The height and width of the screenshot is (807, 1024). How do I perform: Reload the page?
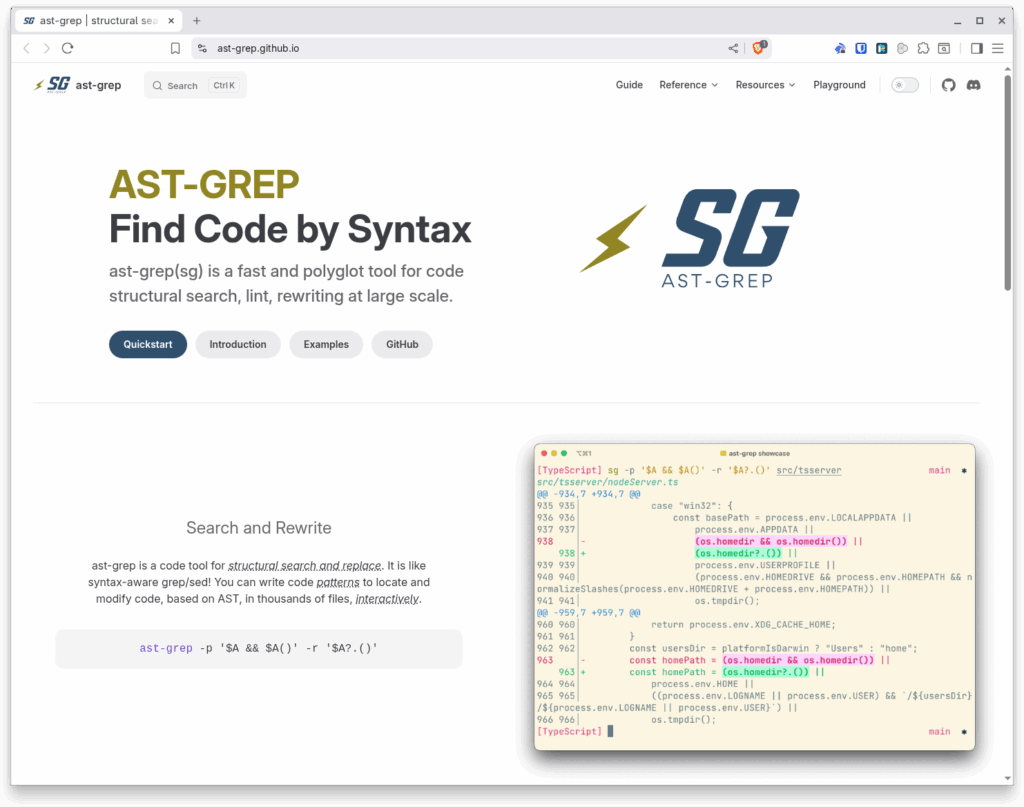click(x=67, y=48)
